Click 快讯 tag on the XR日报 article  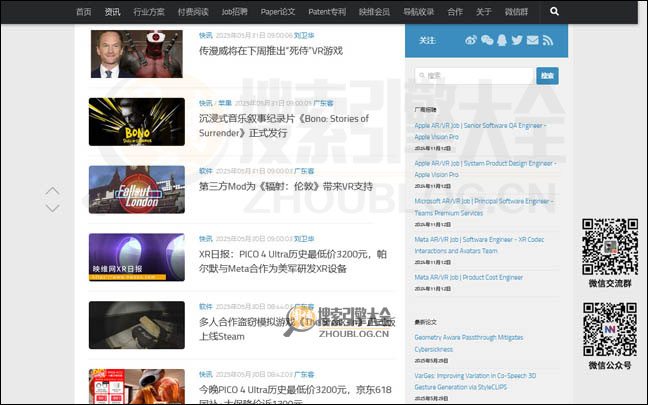[205, 239]
